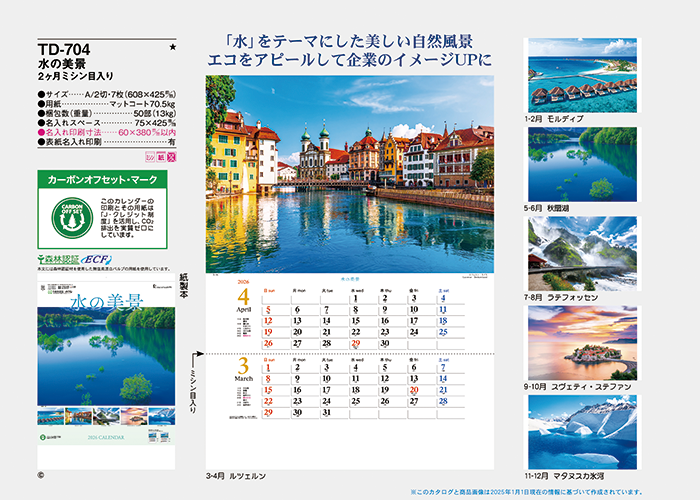Click the 森林認証 forest certification logo
This screenshot has width=700, height=500.
point(58,259)
